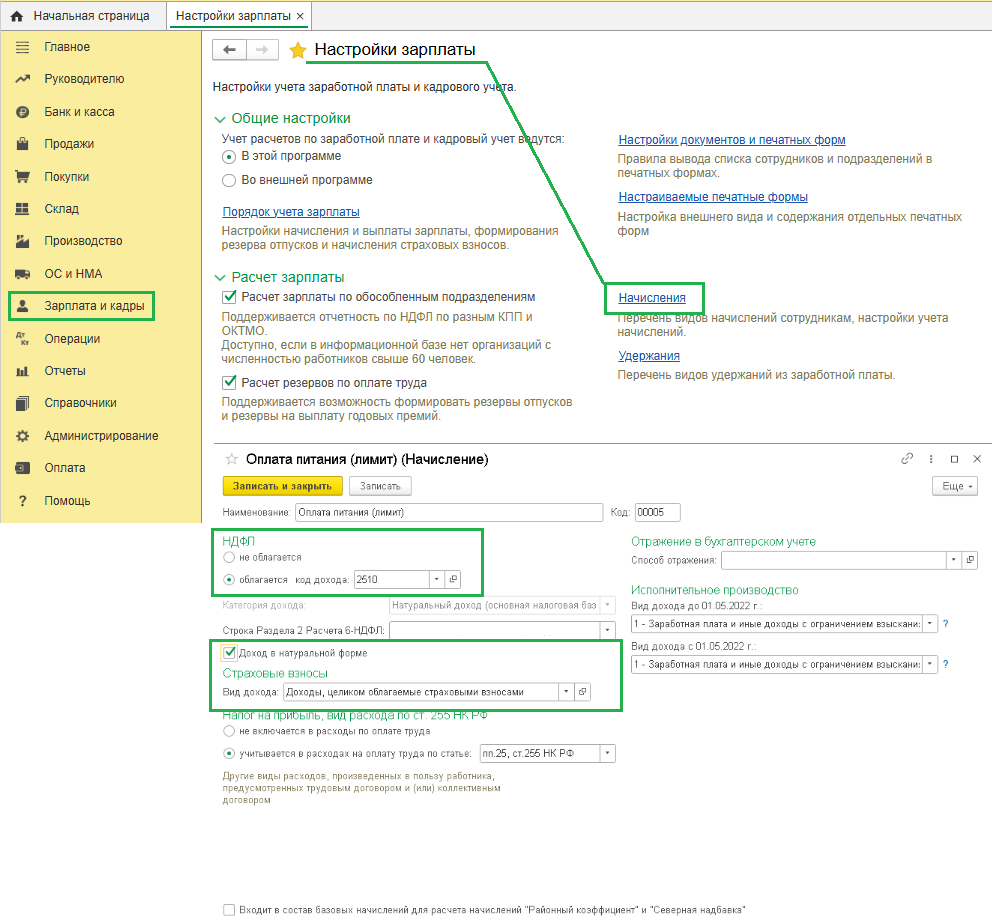Click the shopping bag icon of Продажи
The image size is (992, 921).
[x=22, y=144]
